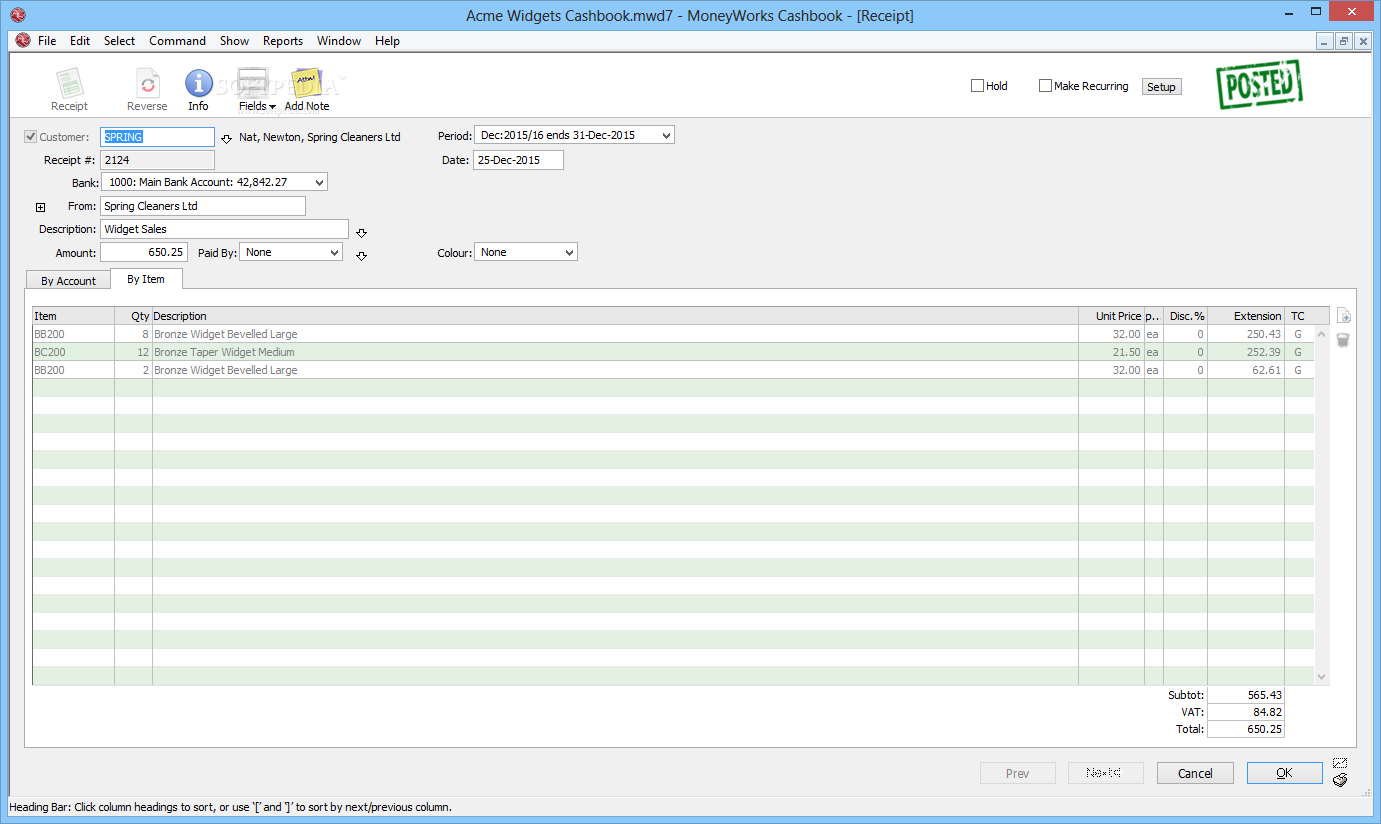Image resolution: width=1381 pixels, height=824 pixels.
Task: Sort by the TC column header
Action: coord(1298,316)
